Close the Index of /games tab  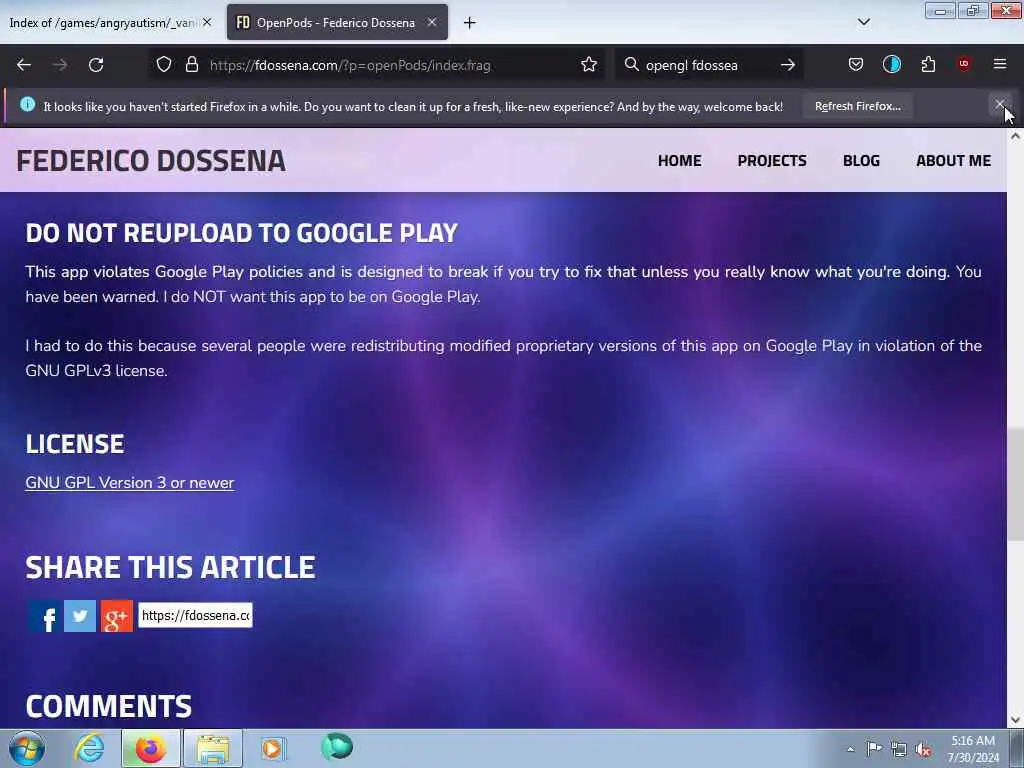click(x=207, y=22)
